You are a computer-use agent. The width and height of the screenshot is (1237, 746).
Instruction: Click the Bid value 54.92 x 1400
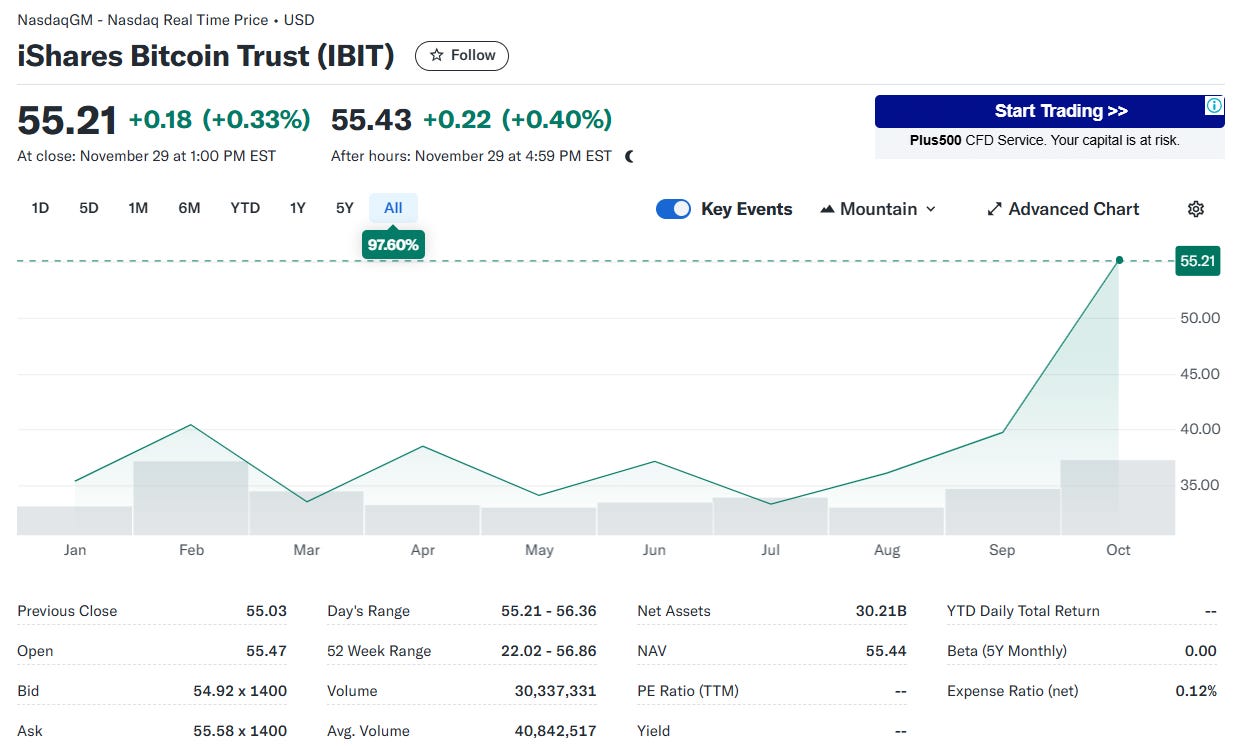point(240,691)
